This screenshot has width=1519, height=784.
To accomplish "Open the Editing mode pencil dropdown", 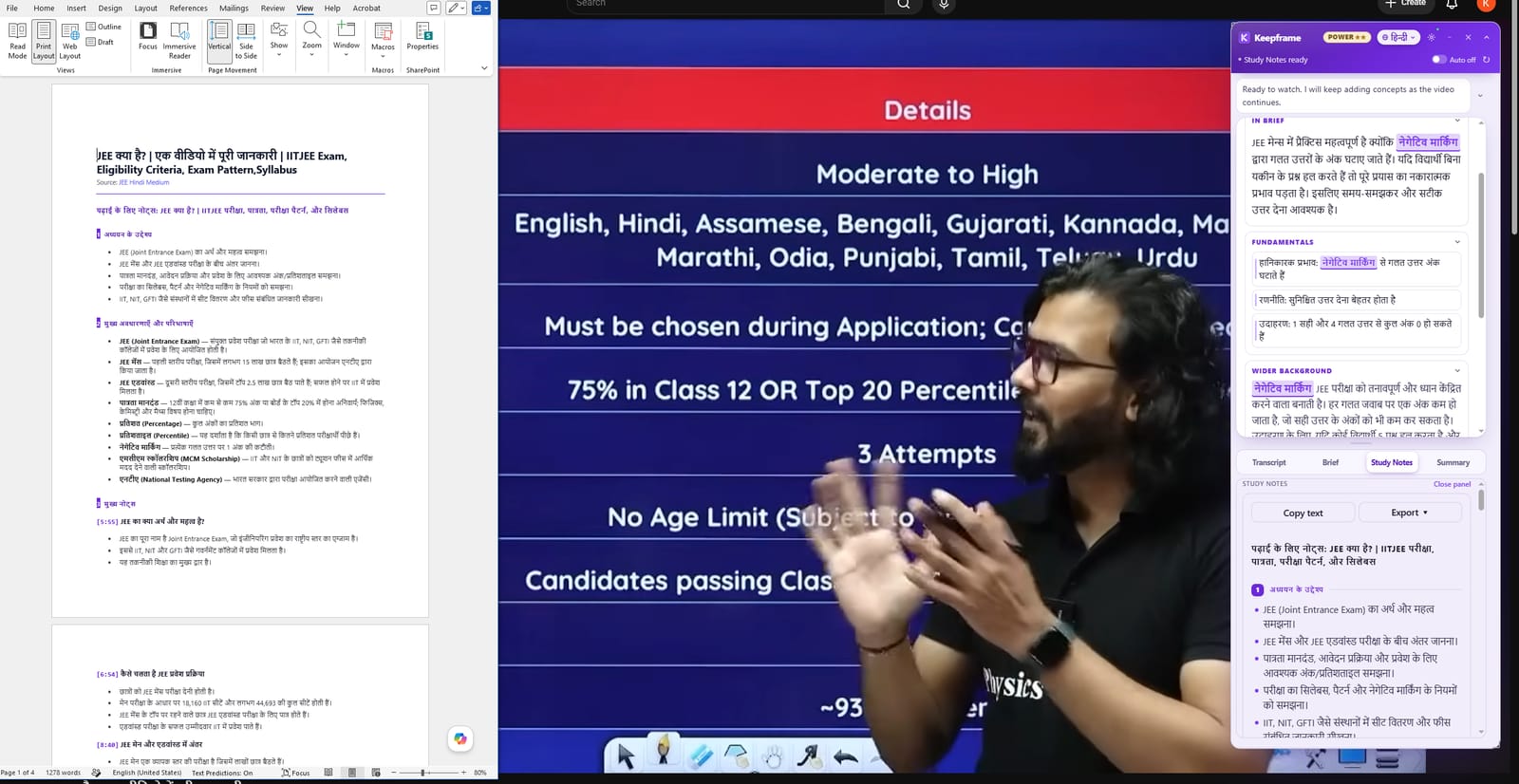I will 456,8.
